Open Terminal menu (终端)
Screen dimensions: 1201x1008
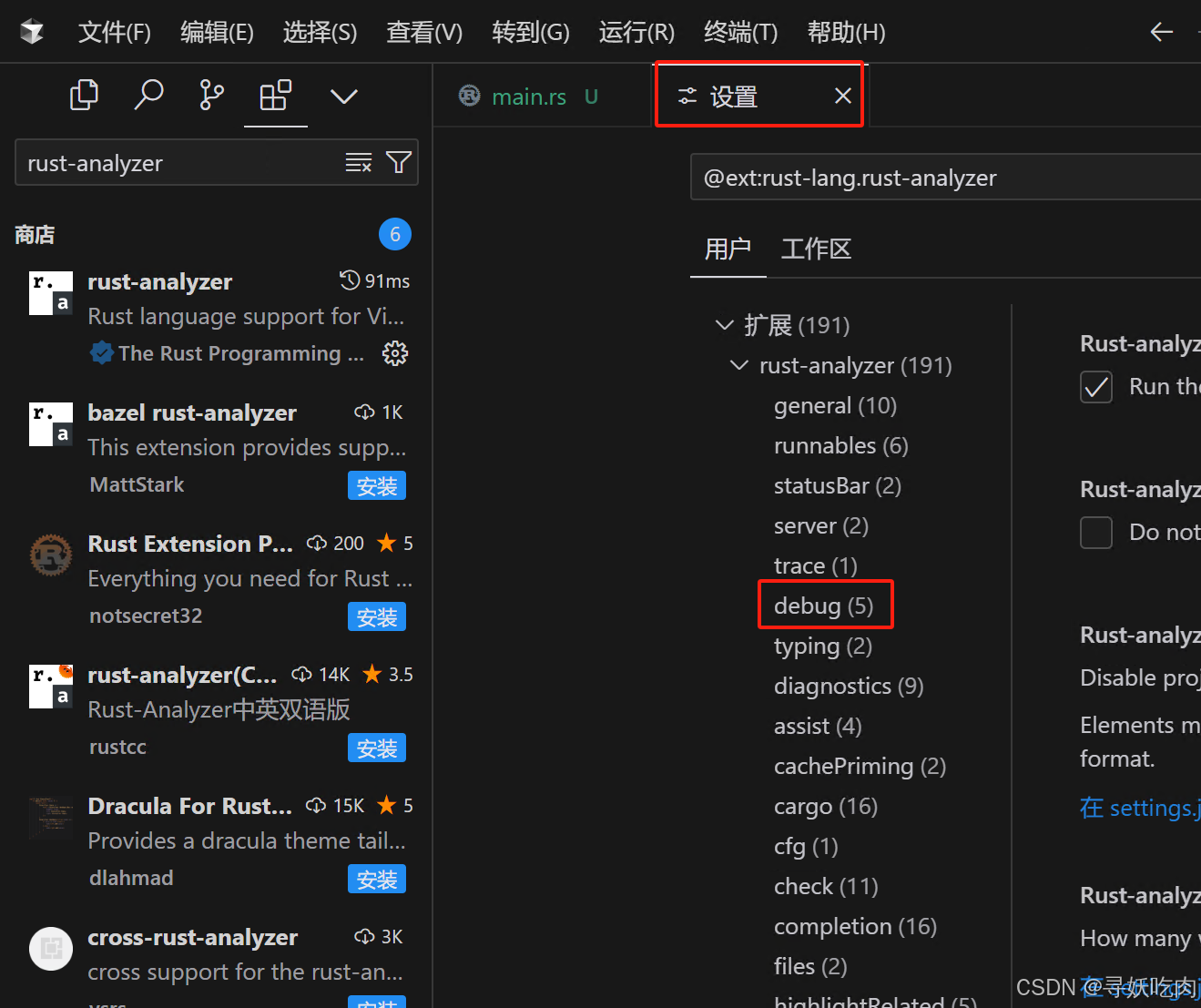click(741, 33)
